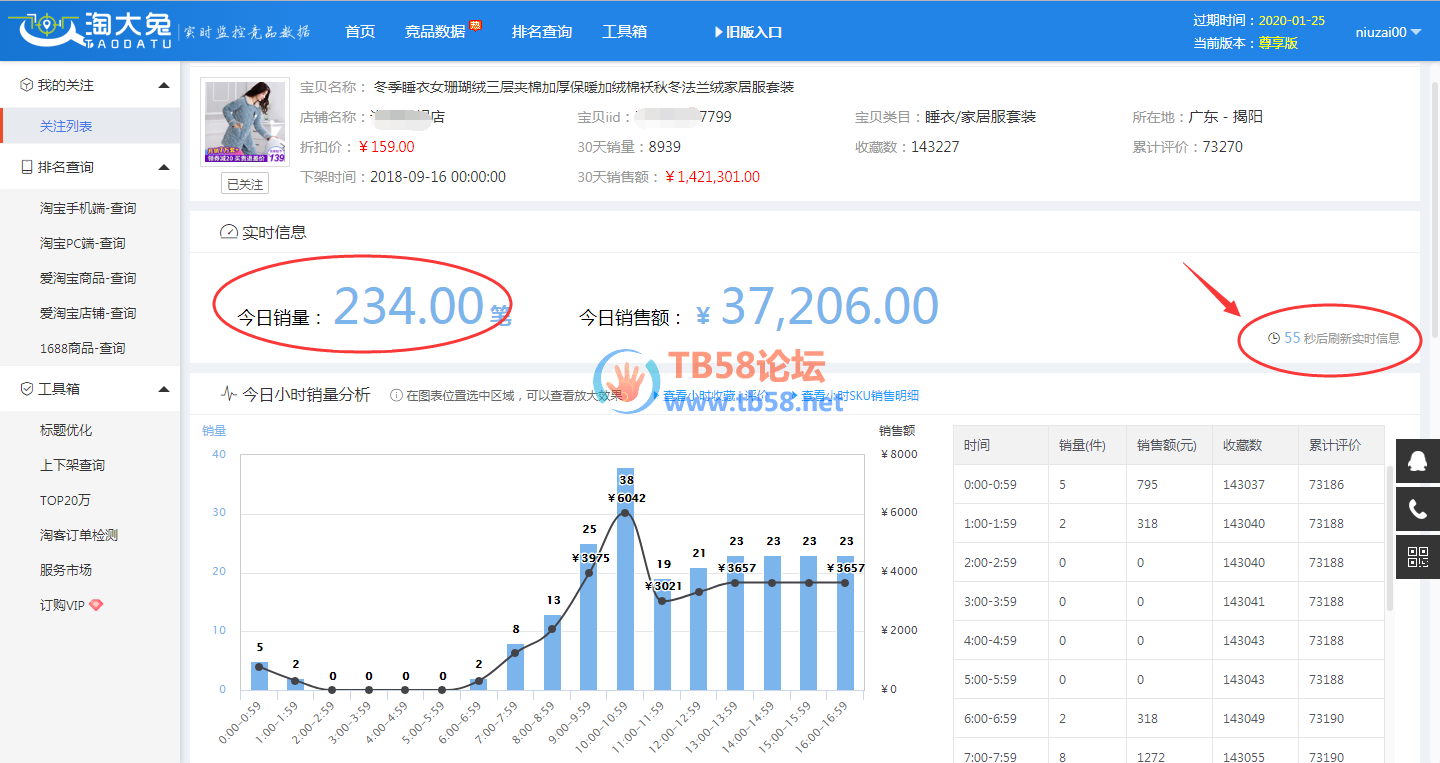Go to 首页 in top navigation
This screenshot has height=763, width=1440.
[360, 32]
